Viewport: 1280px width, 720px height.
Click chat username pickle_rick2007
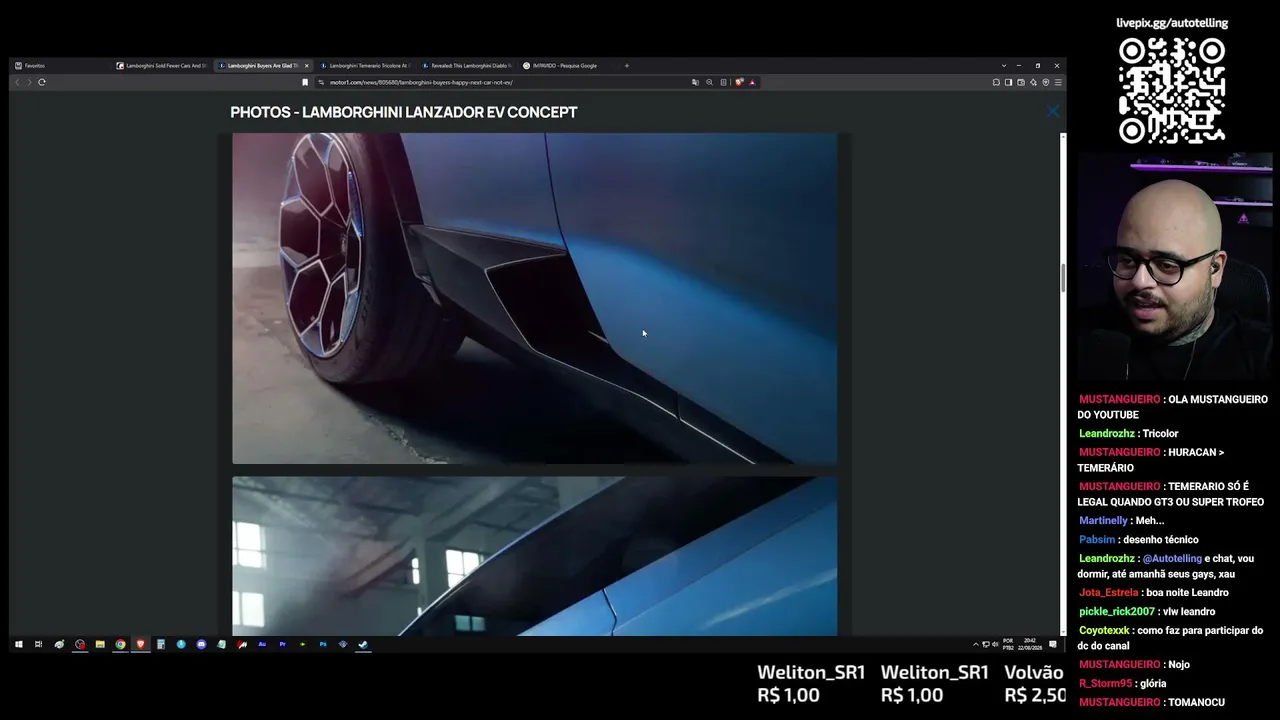pyautogui.click(x=1117, y=612)
